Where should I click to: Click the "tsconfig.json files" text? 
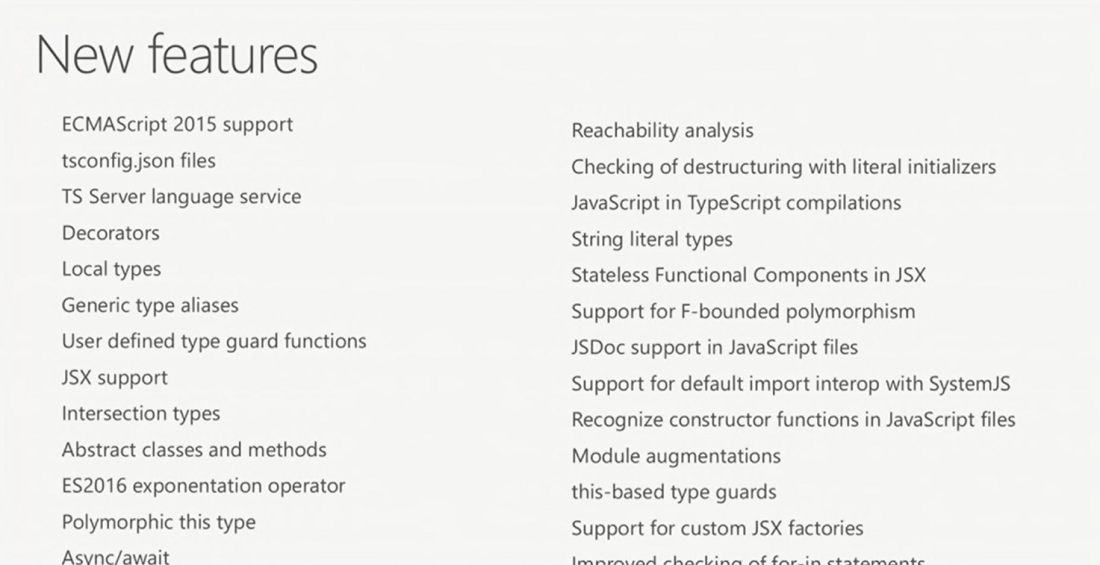pyautogui.click(x=138, y=161)
